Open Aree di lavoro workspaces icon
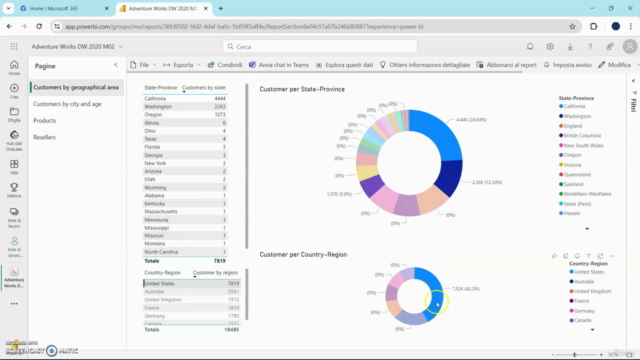Image resolution: width=640 pixels, height=360 pixels. coord(14,218)
